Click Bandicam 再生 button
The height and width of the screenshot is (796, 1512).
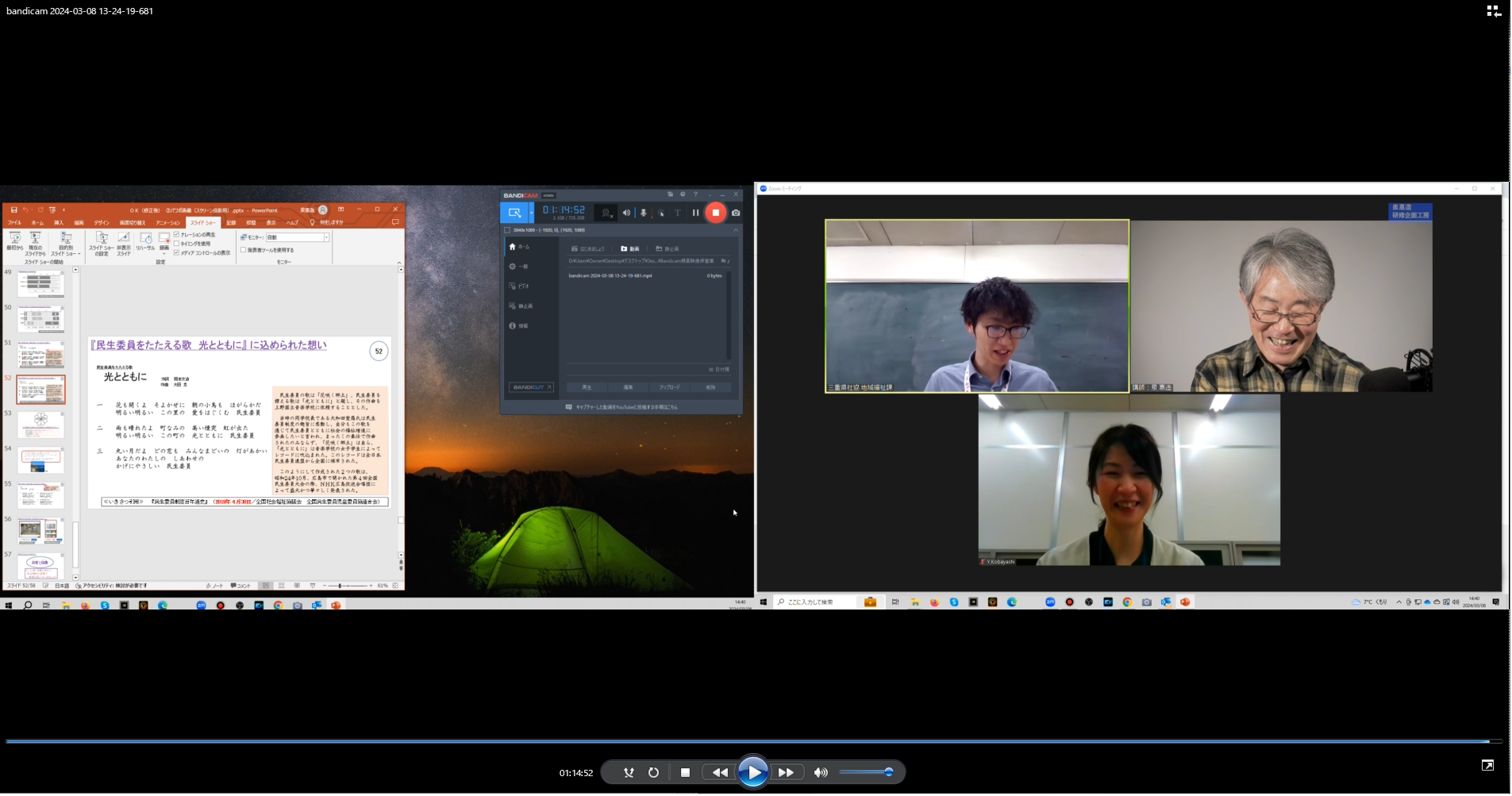coord(587,387)
